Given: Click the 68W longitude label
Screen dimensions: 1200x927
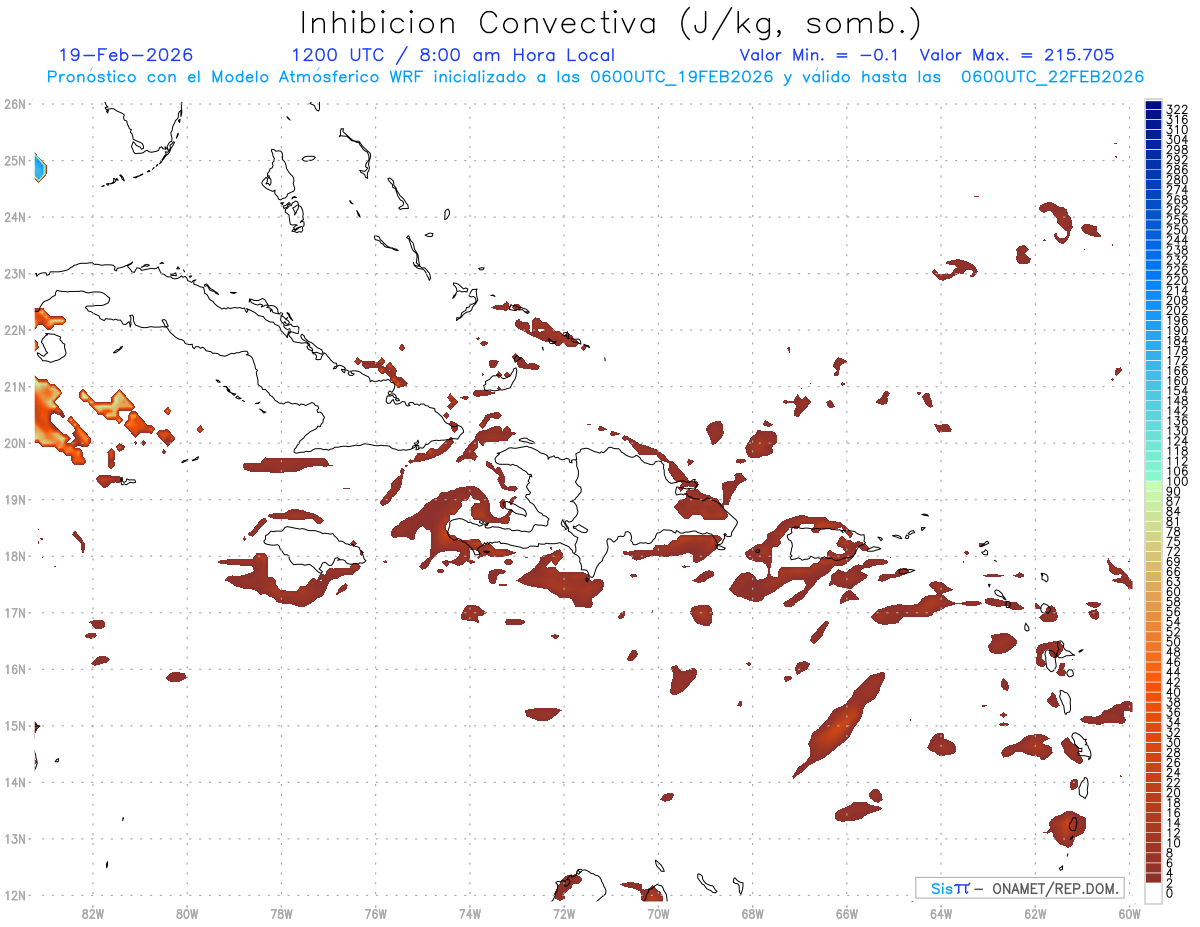Looking at the screenshot, I should coord(753,913).
